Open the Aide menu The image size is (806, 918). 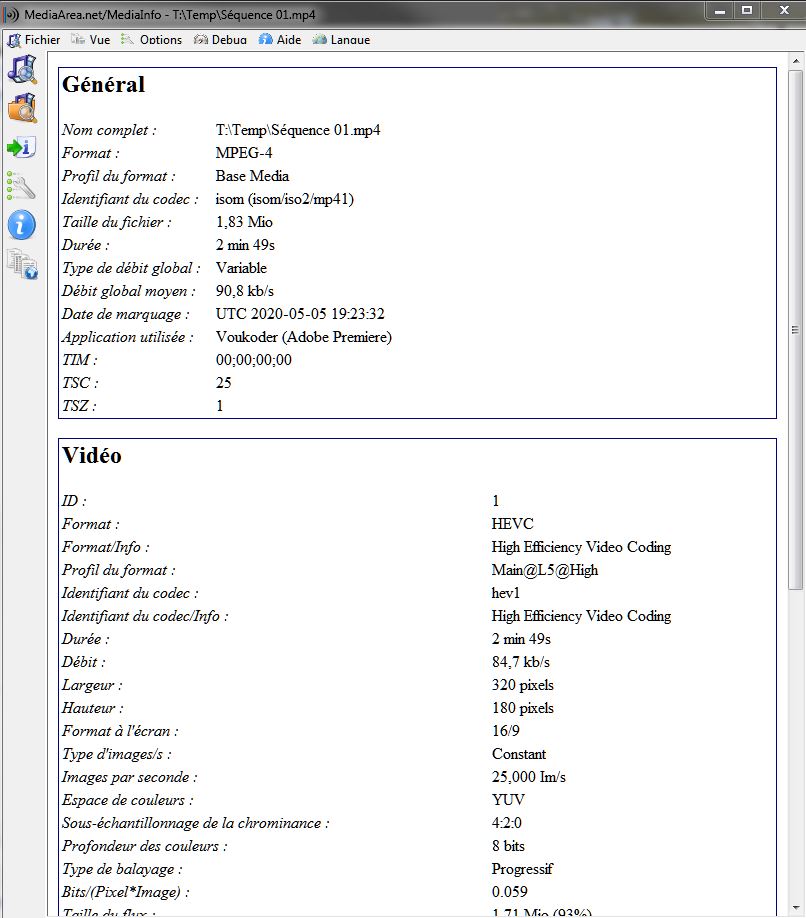pos(280,40)
